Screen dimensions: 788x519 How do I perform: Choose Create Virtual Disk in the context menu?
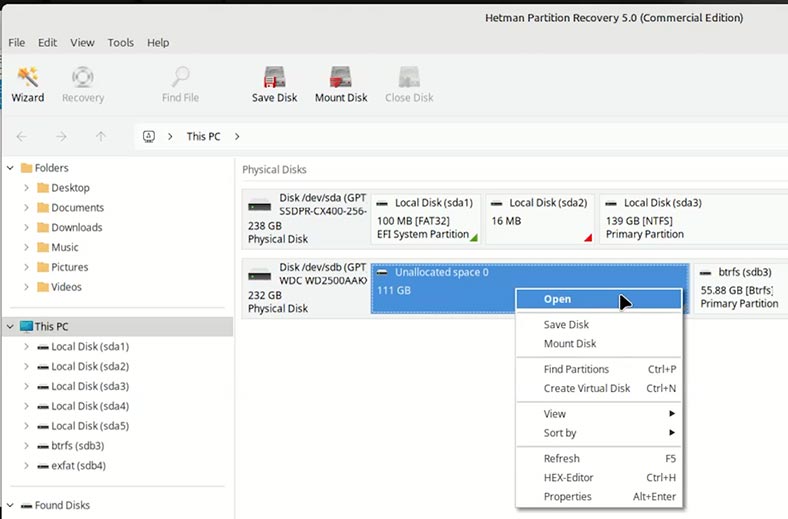[599, 388]
